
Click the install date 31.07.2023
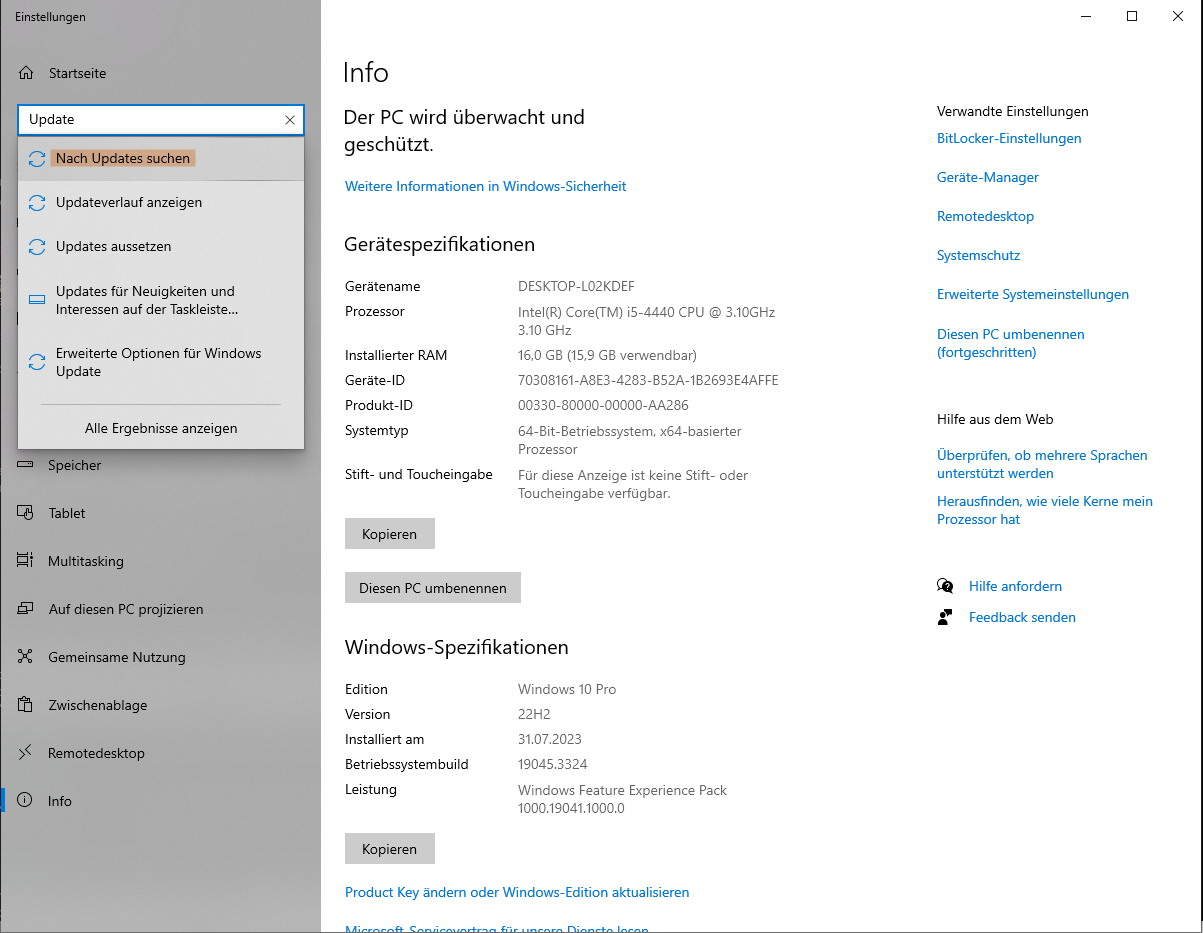(x=550, y=739)
